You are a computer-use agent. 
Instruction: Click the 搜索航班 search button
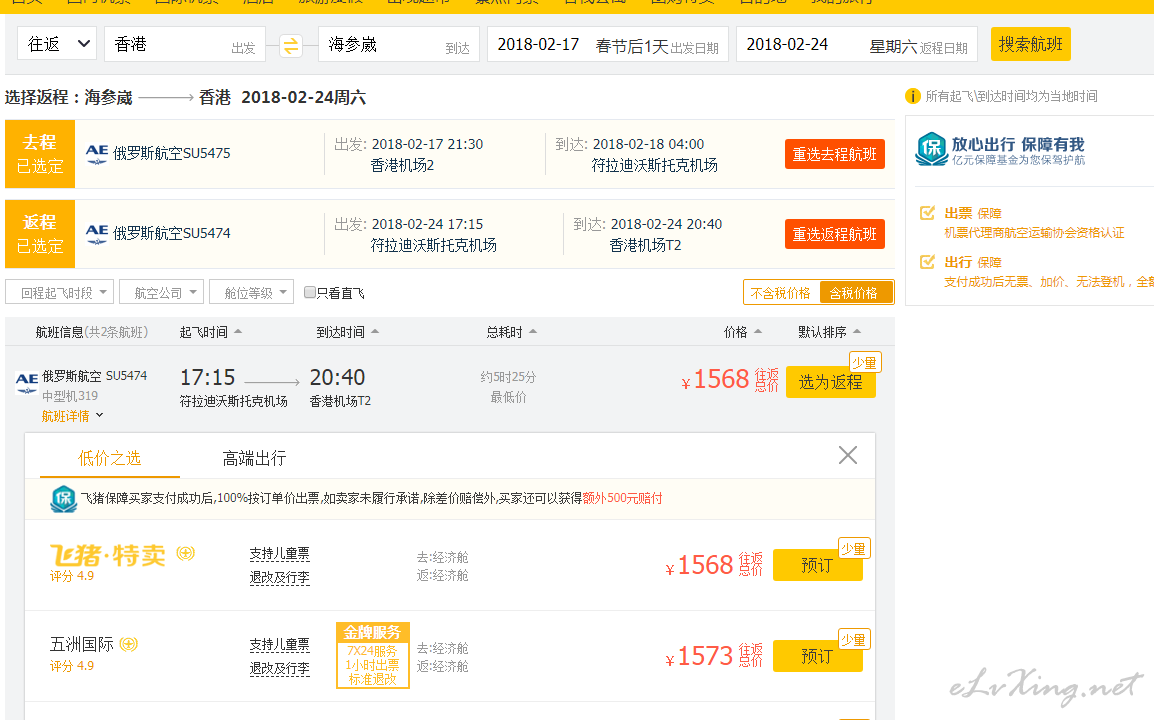coord(1030,44)
